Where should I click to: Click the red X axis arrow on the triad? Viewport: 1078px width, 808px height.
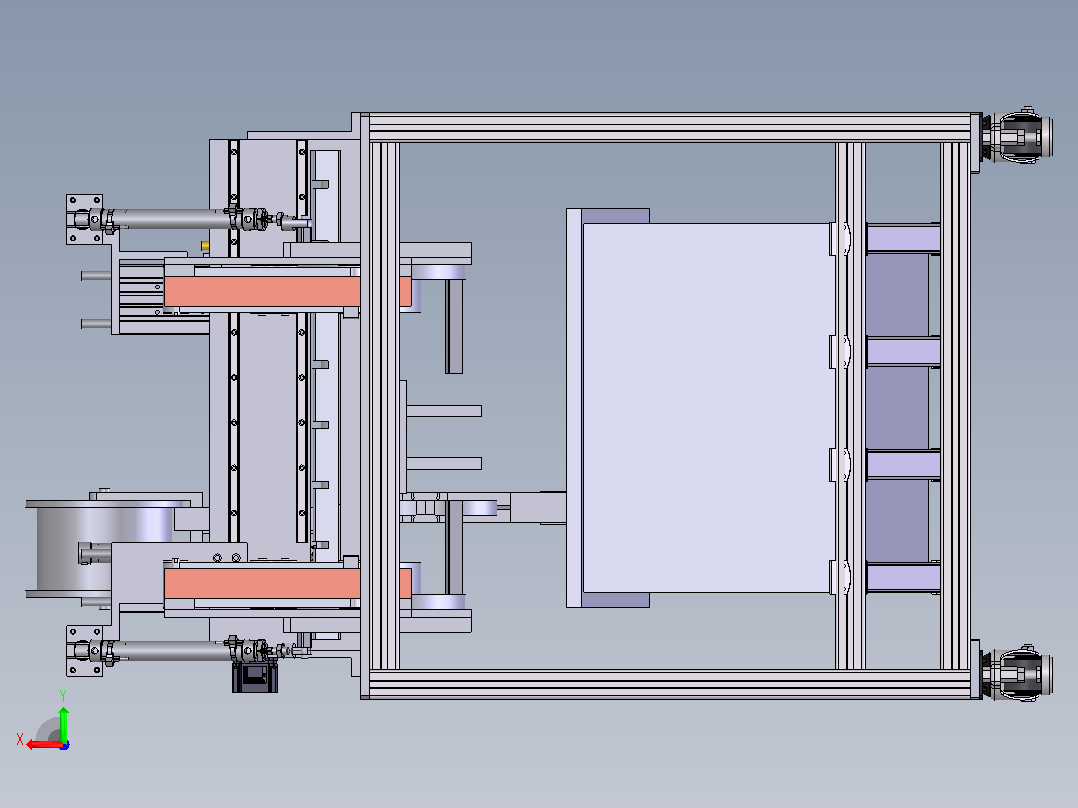coord(43,745)
